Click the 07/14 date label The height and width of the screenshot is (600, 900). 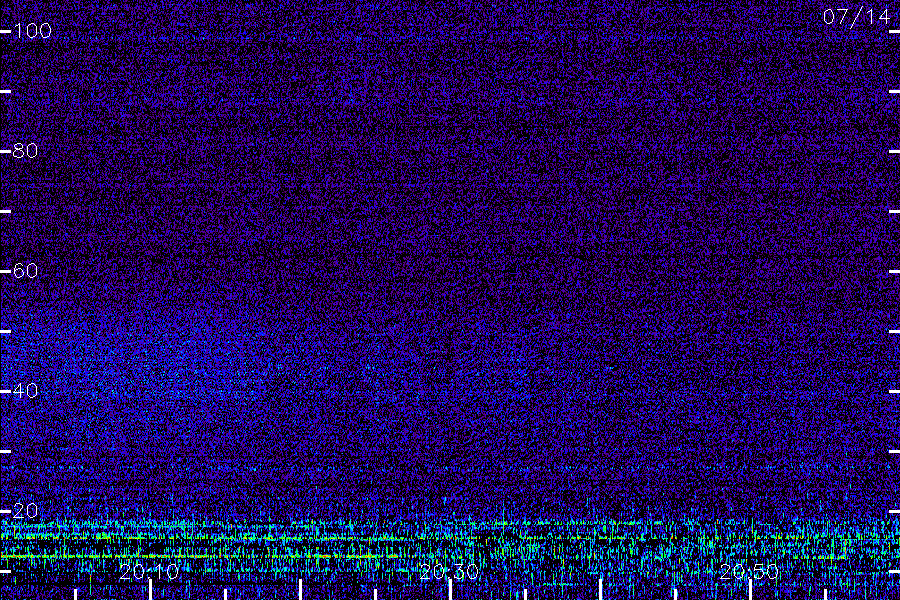click(856, 17)
